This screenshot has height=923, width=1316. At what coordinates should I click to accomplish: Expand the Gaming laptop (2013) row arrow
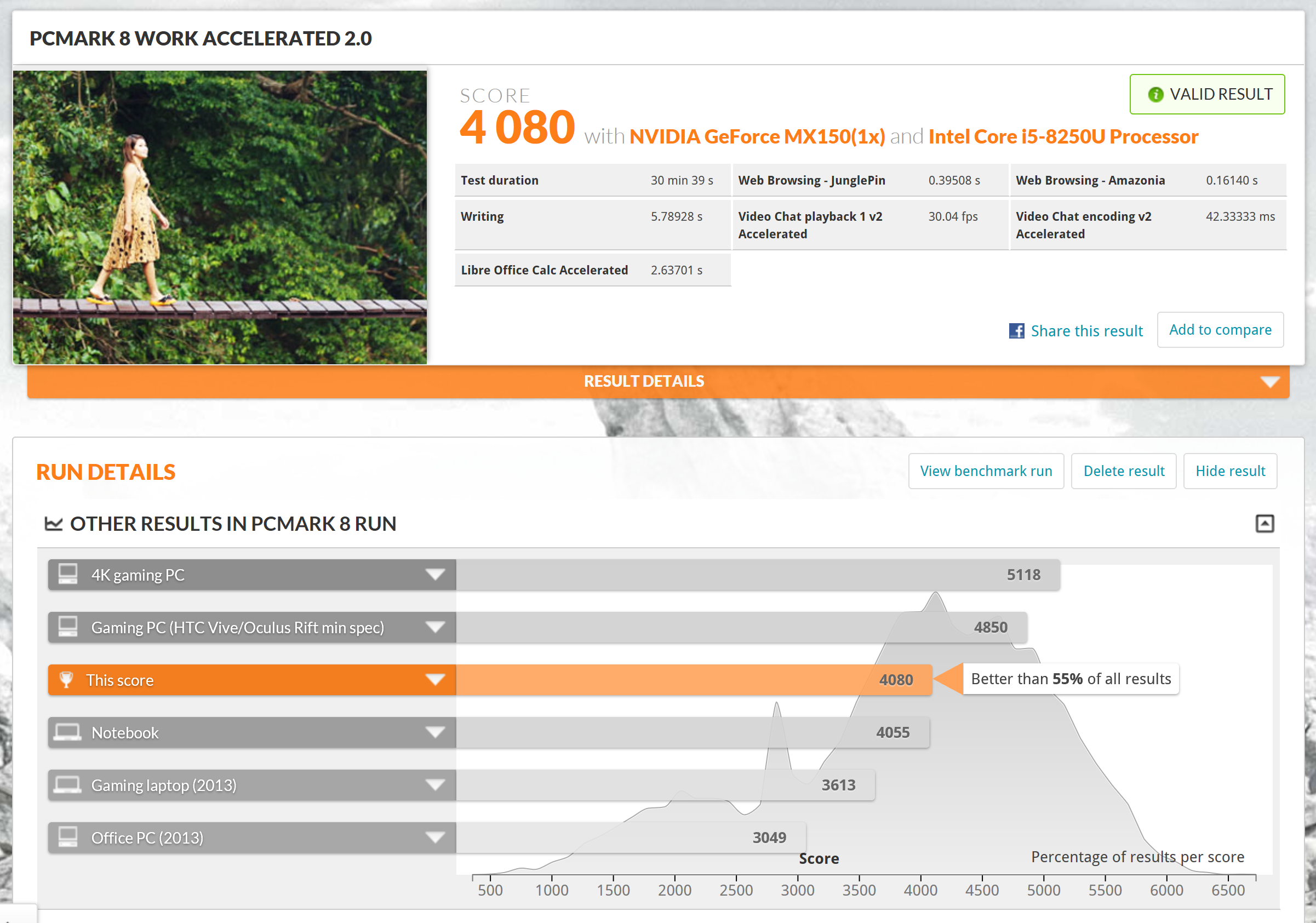pos(435,785)
